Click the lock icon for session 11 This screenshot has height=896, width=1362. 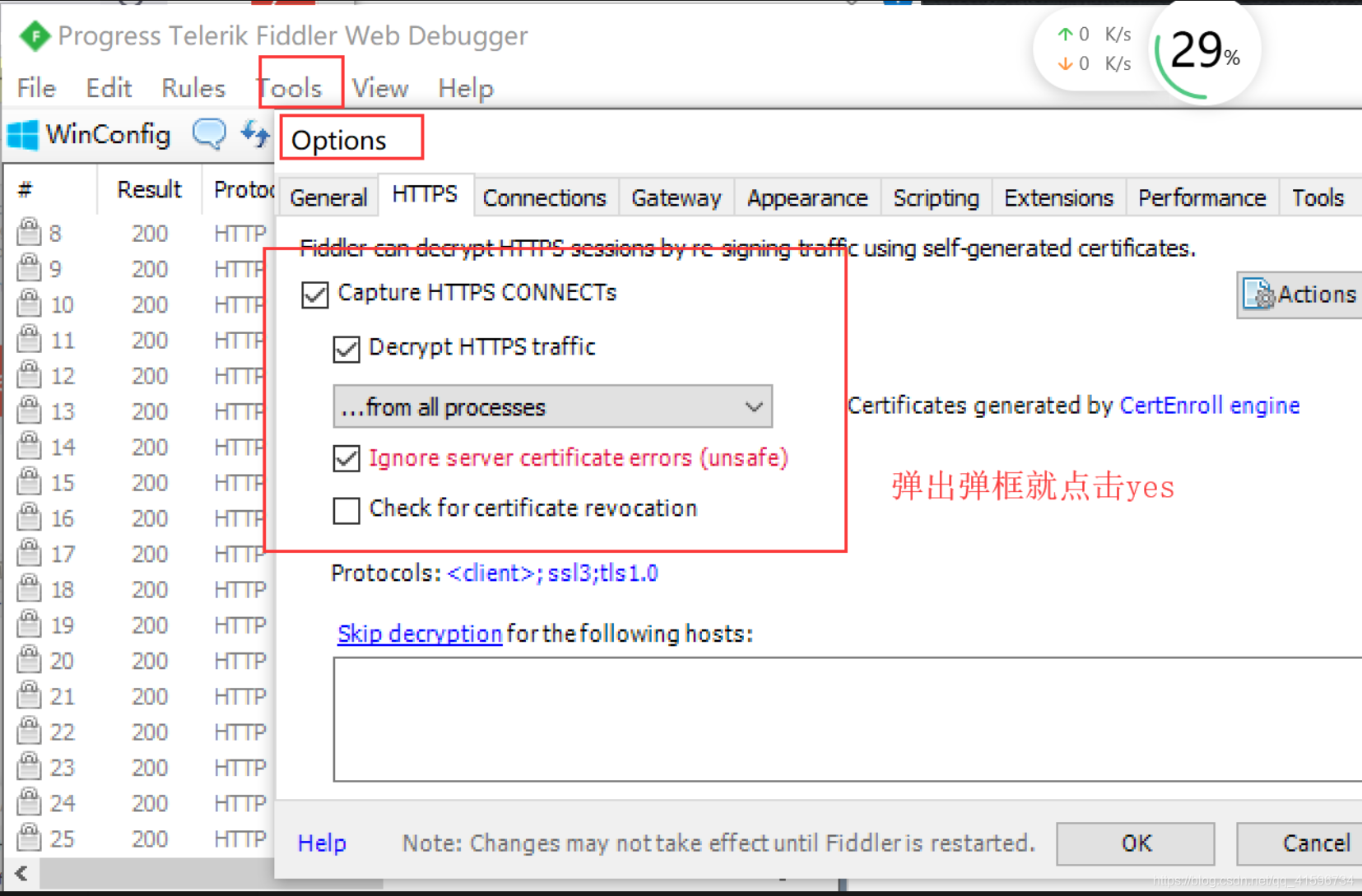(x=29, y=339)
